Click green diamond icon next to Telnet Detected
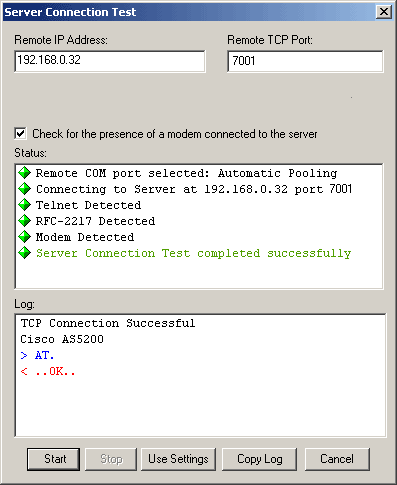 24,205
